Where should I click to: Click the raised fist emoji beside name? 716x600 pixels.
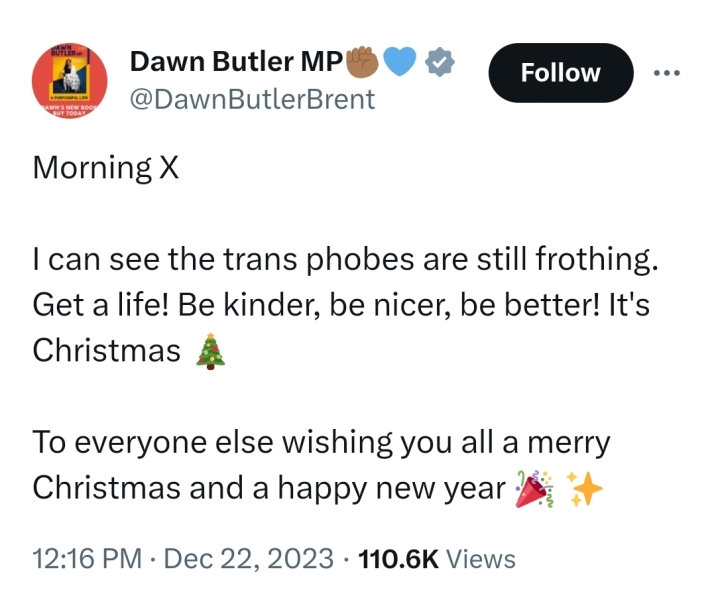point(362,63)
